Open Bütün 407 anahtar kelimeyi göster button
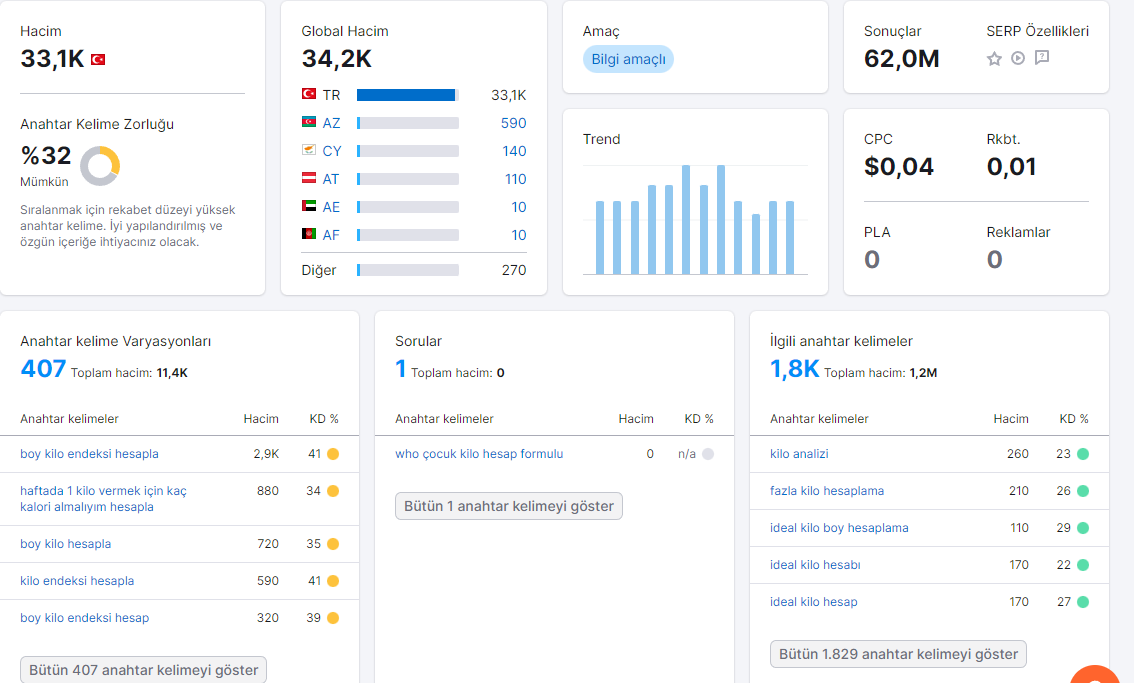 pyautogui.click(x=143, y=670)
